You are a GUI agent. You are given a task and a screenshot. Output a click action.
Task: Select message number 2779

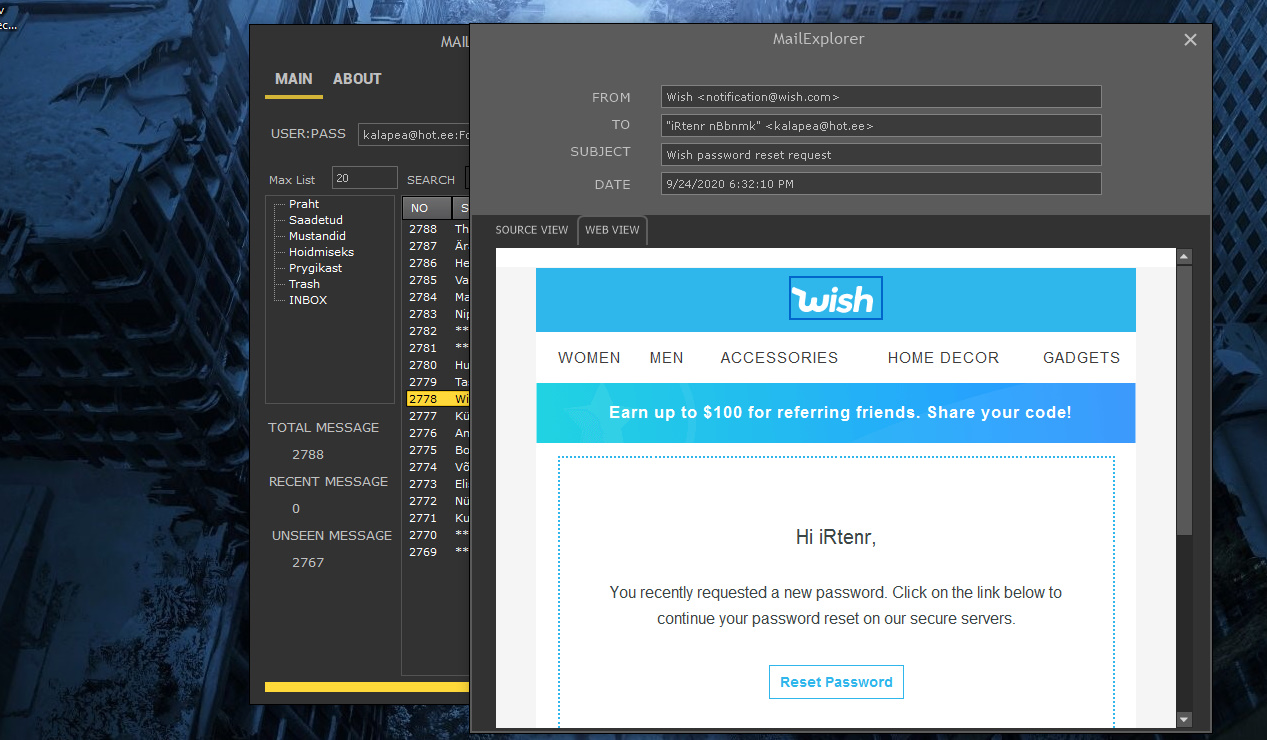coord(437,382)
